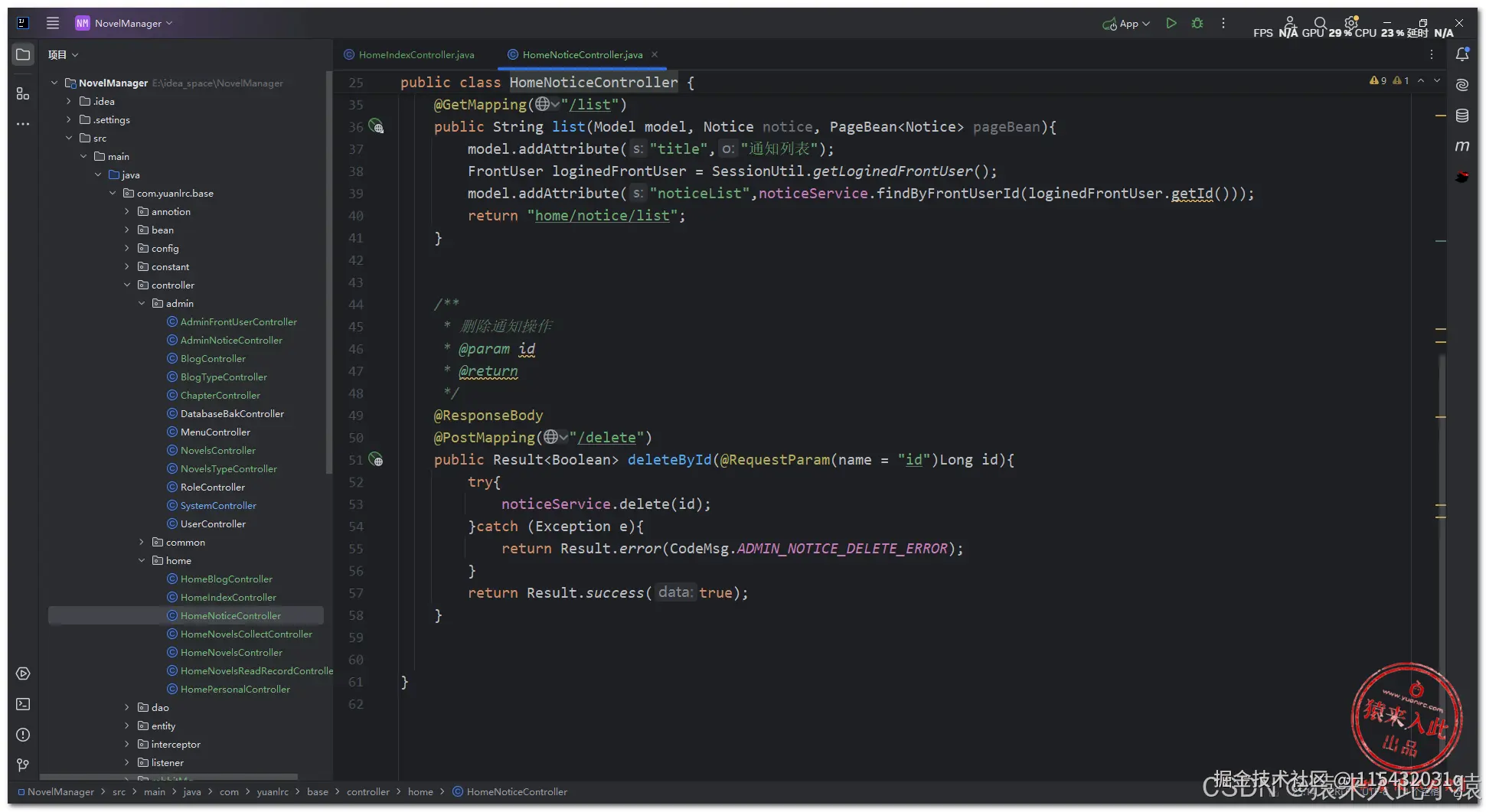Expand the dao package
This screenshot has width=1486, height=812.
(x=127, y=707)
